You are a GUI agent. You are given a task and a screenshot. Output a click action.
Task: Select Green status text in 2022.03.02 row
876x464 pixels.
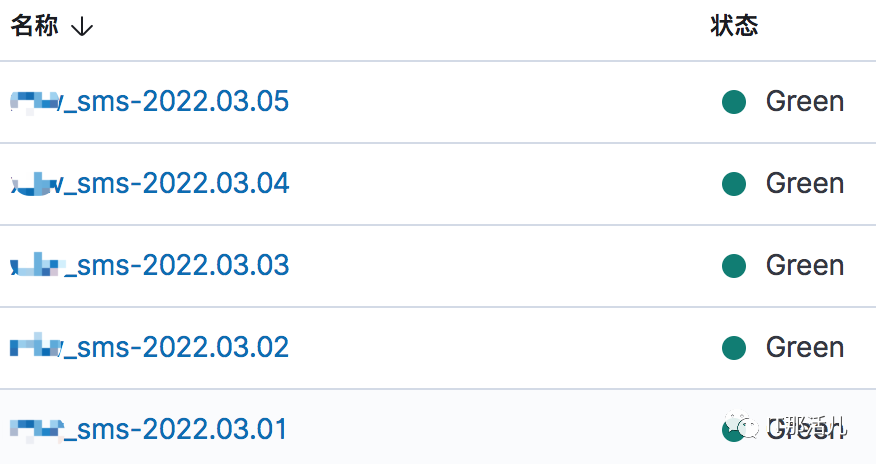pyautogui.click(x=805, y=347)
